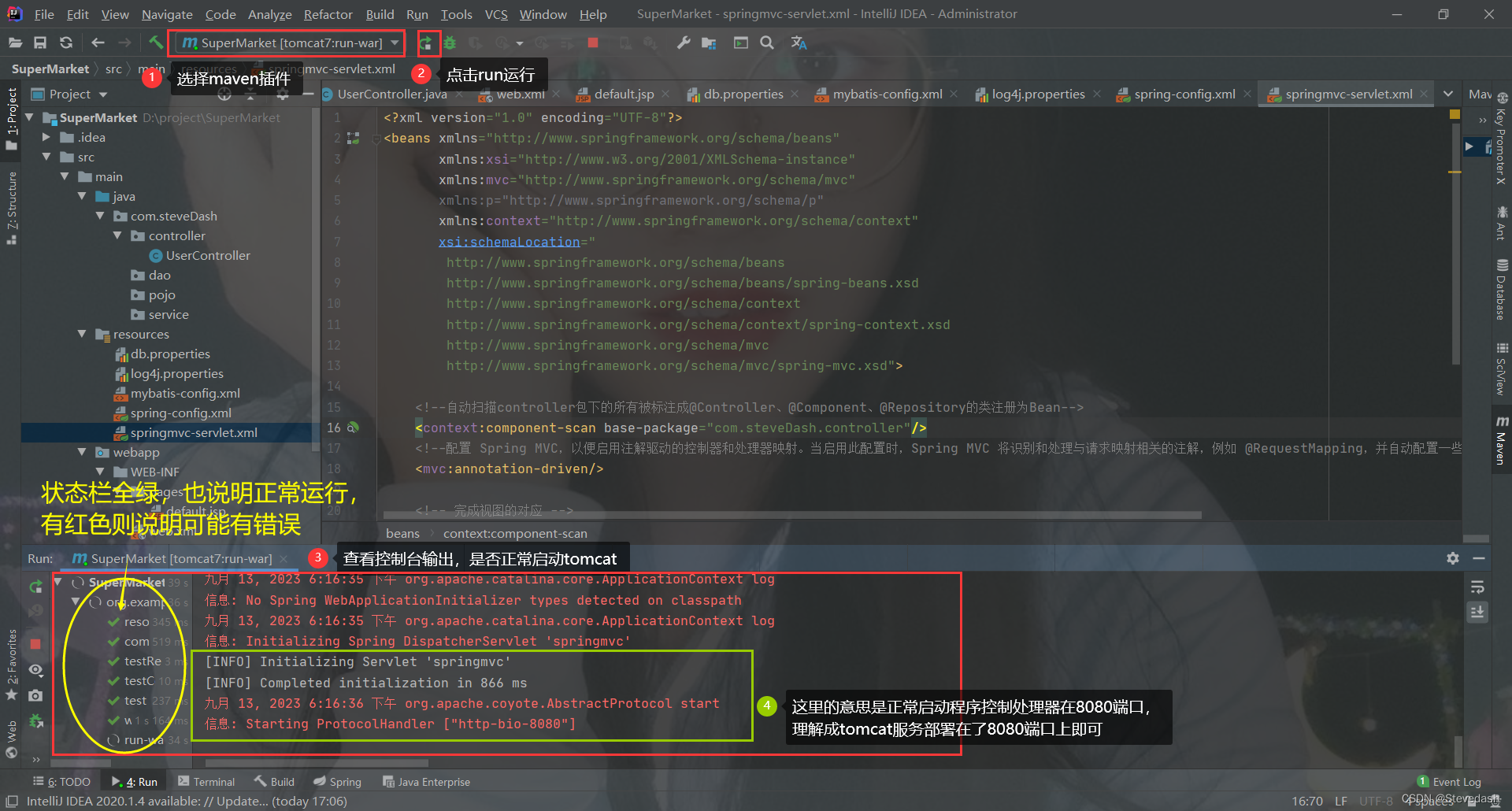Expand the .idea folder
1512x811 pixels.
pyautogui.click(x=46, y=137)
